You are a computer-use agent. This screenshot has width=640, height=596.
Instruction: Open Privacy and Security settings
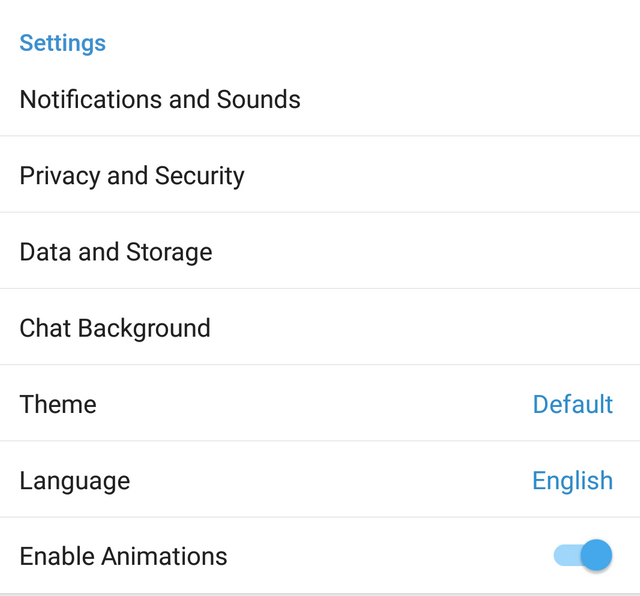(132, 176)
